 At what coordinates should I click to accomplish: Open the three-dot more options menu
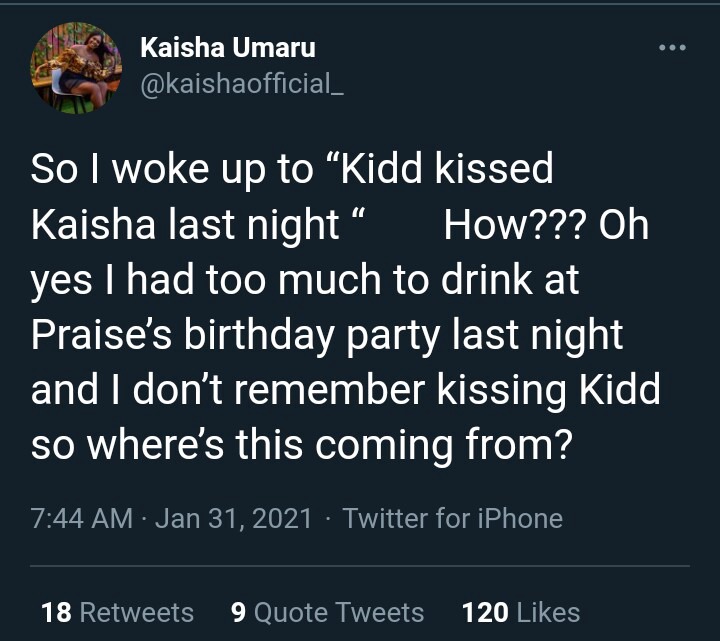tap(672, 47)
